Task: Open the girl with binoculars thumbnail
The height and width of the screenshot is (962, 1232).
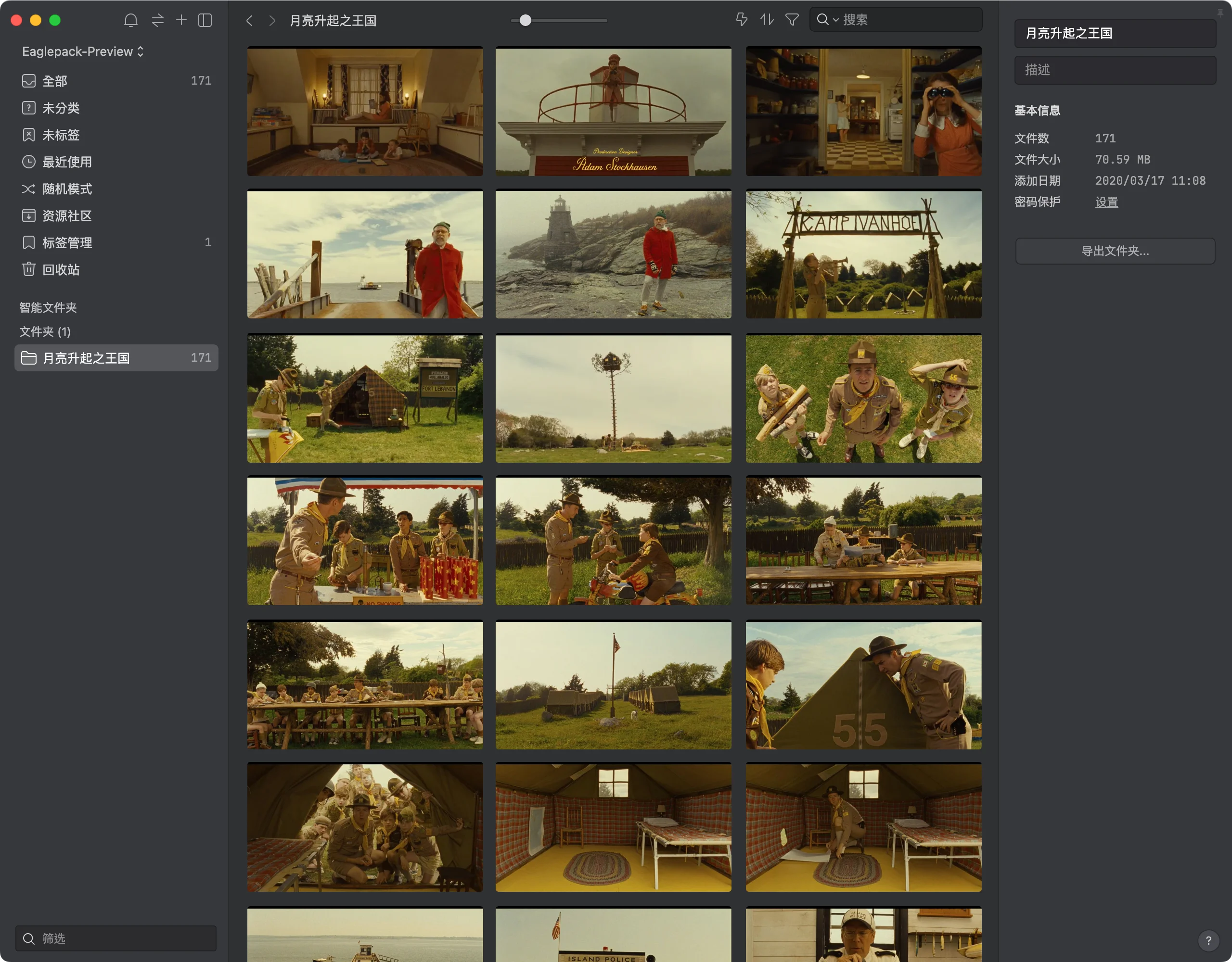Action: (x=864, y=111)
